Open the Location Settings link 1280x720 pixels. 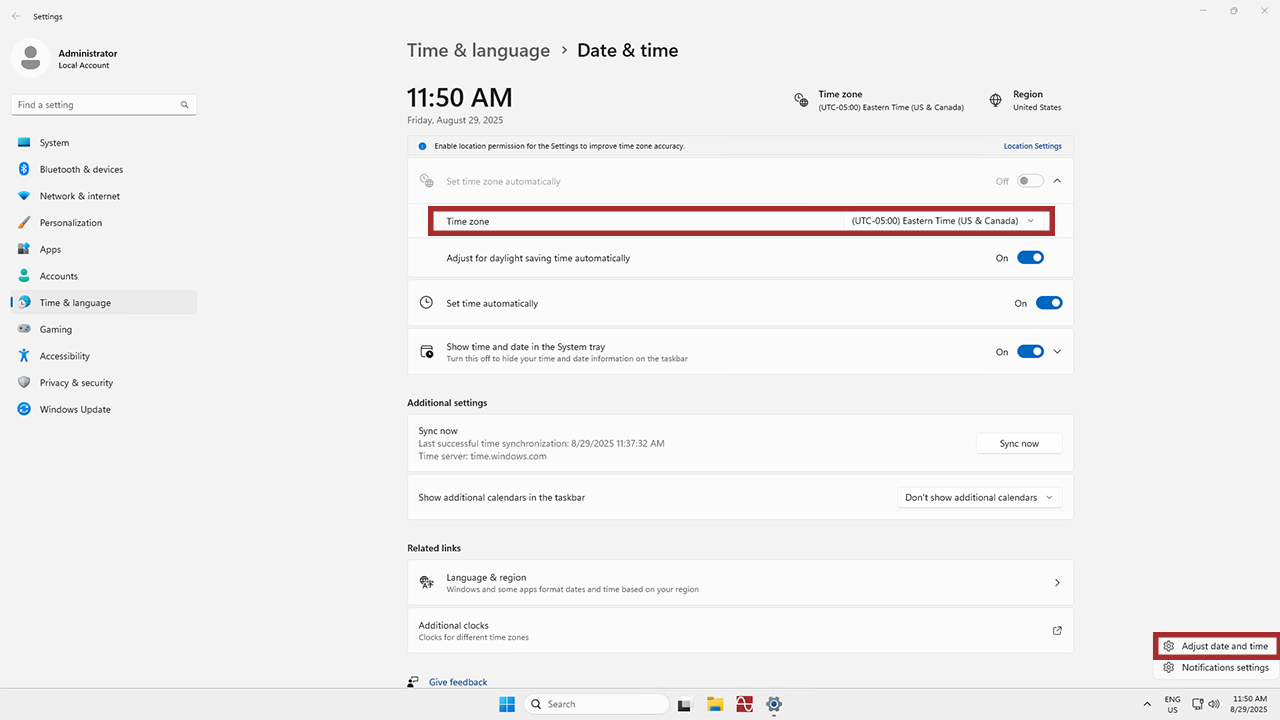(x=1032, y=146)
